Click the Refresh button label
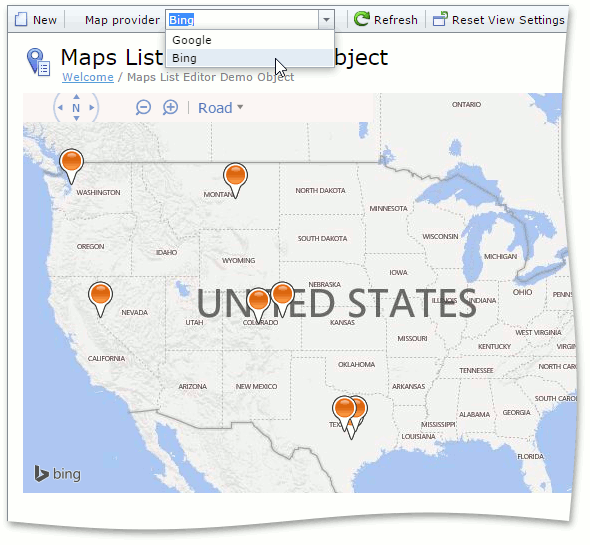 pyautogui.click(x=396, y=20)
